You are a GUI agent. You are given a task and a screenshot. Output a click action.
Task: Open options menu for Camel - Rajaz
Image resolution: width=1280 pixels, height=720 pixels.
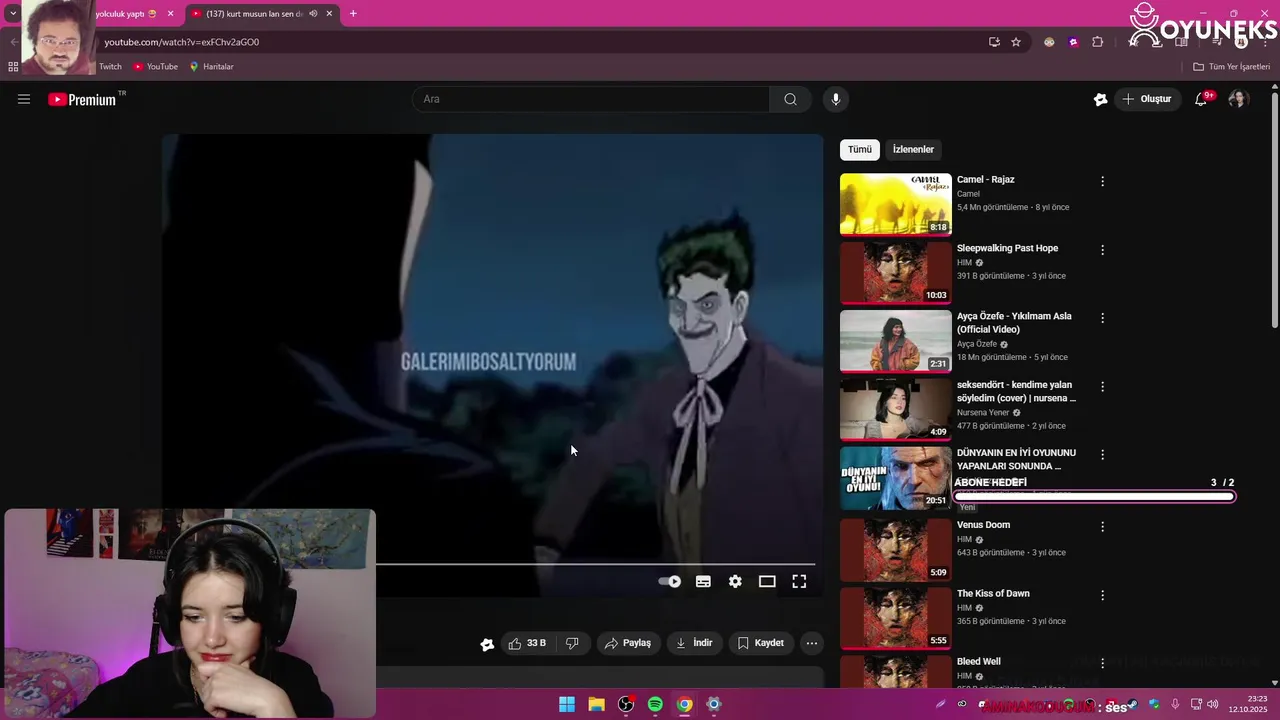(1102, 181)
